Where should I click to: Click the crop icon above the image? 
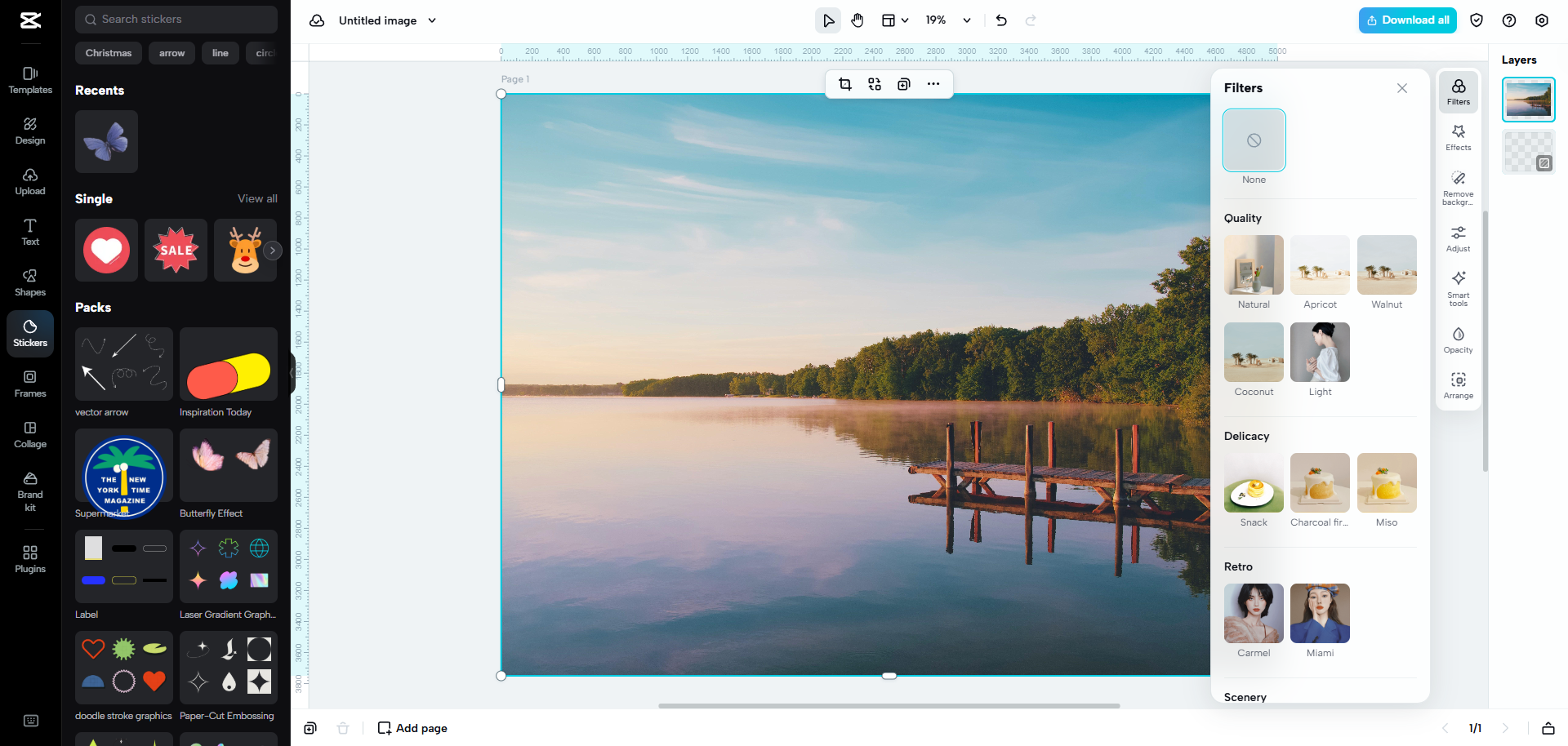(845, 84)
